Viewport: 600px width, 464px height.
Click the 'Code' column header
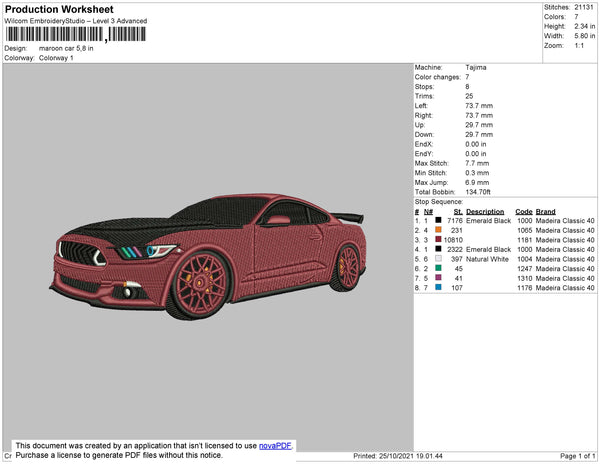click(x=524, y=212)
